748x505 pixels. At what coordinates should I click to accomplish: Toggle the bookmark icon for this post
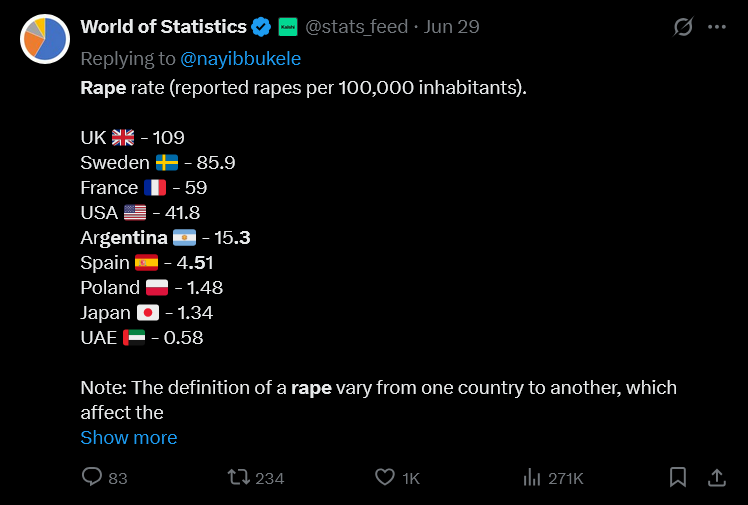tap(678, 477)
